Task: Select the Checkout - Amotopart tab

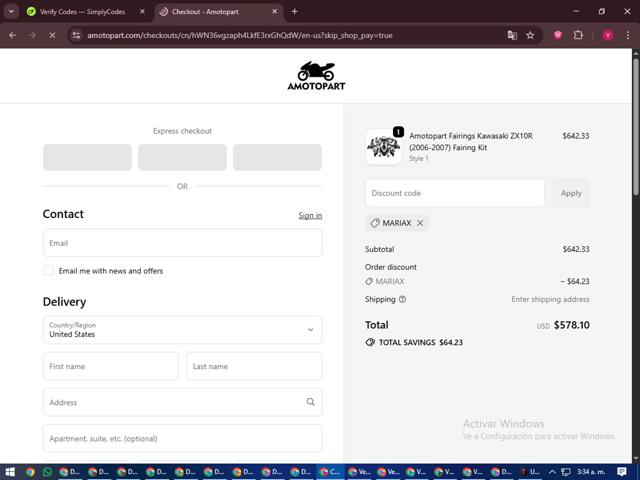Action: tap(205, 12)
